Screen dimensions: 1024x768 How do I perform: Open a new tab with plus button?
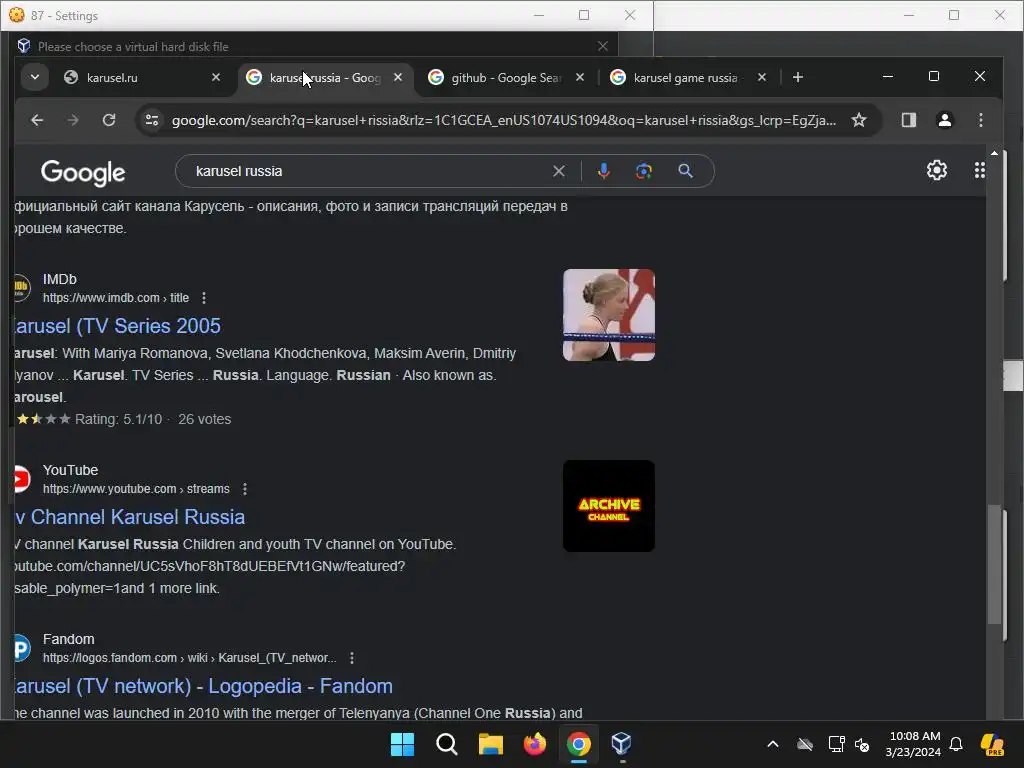coord(797,77)
